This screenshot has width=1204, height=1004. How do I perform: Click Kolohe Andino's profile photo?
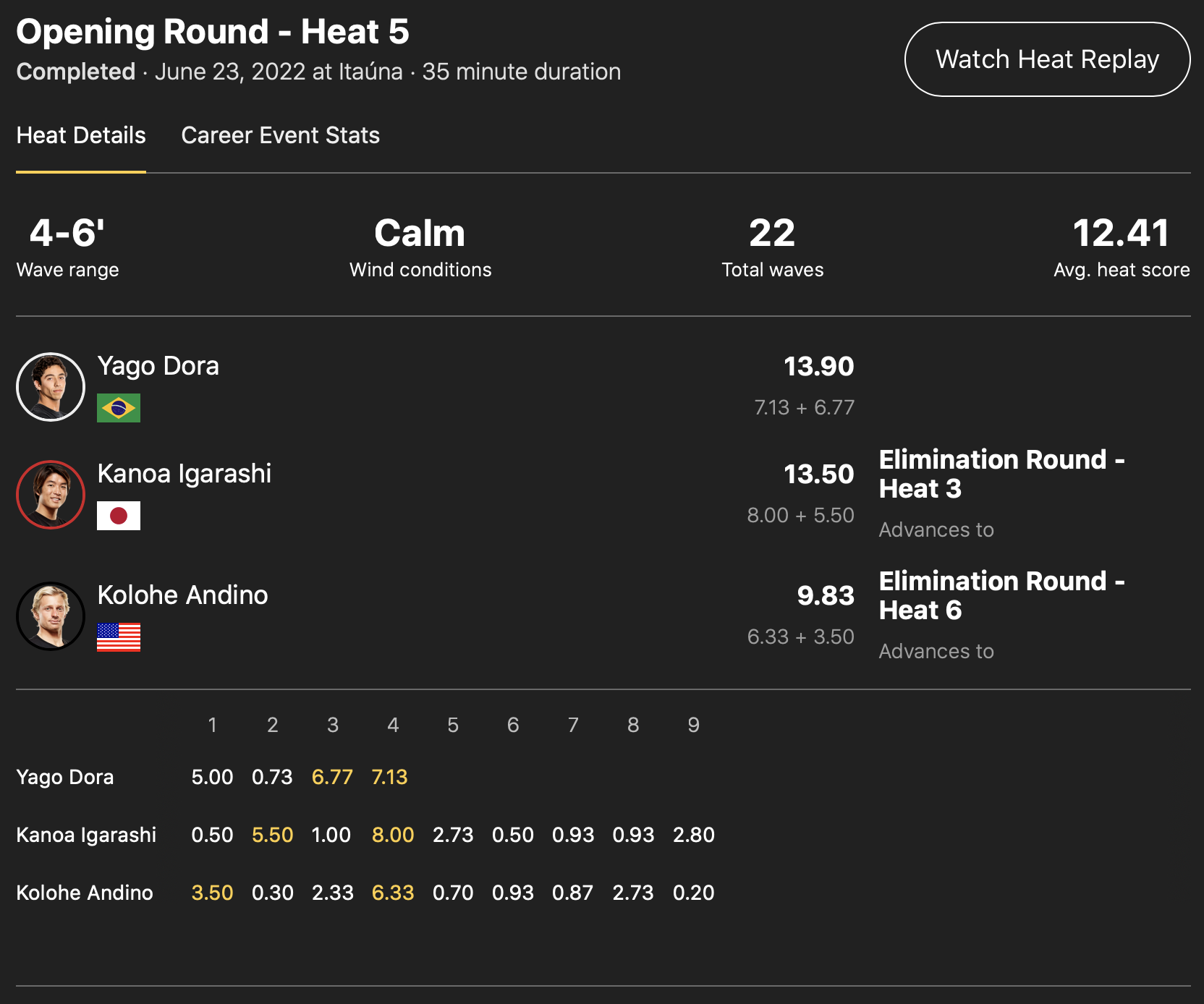tap(51, 616)
